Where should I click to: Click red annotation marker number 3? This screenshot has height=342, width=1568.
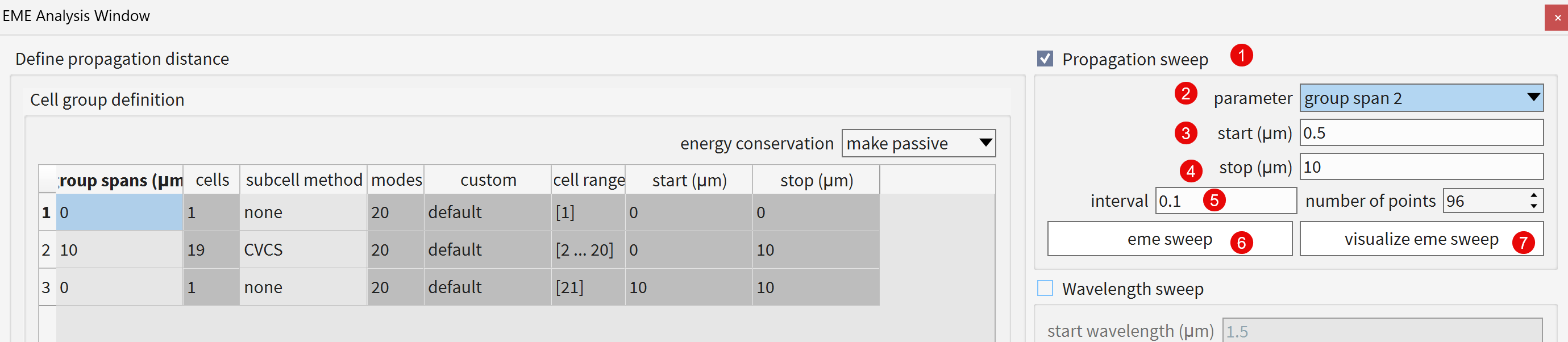[x=1185, y=133]
